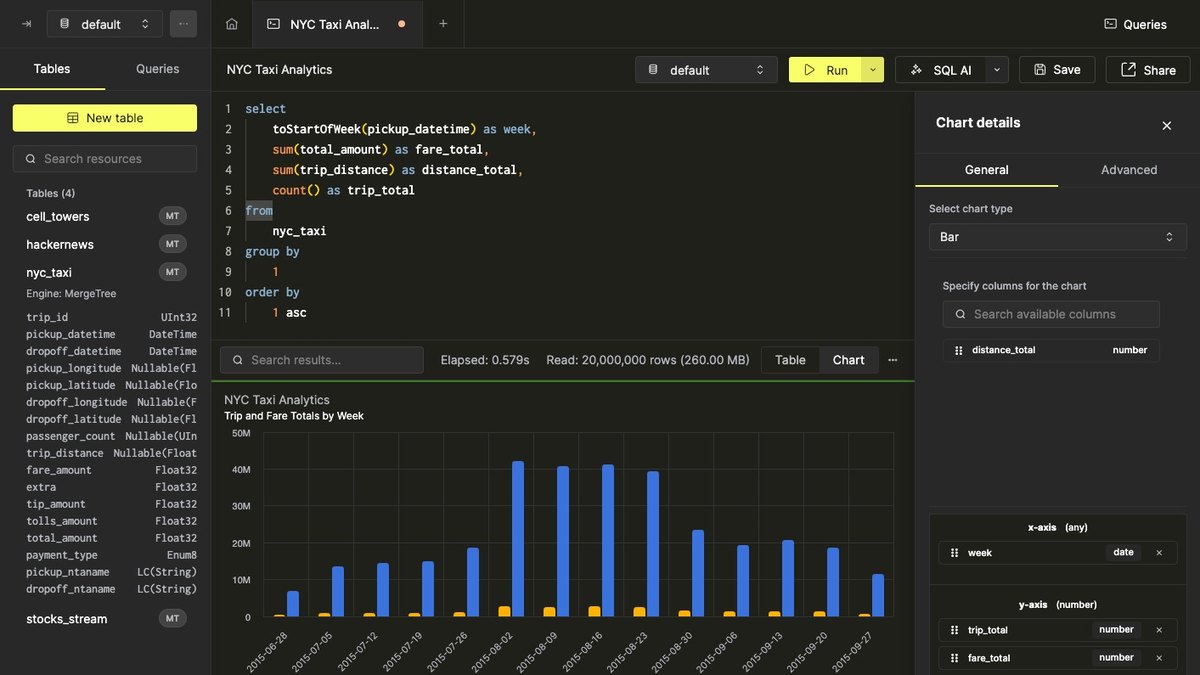Select the Tables sidebar tab
This screenshot has width=1200, height=675.
click(x=52, y=69)
